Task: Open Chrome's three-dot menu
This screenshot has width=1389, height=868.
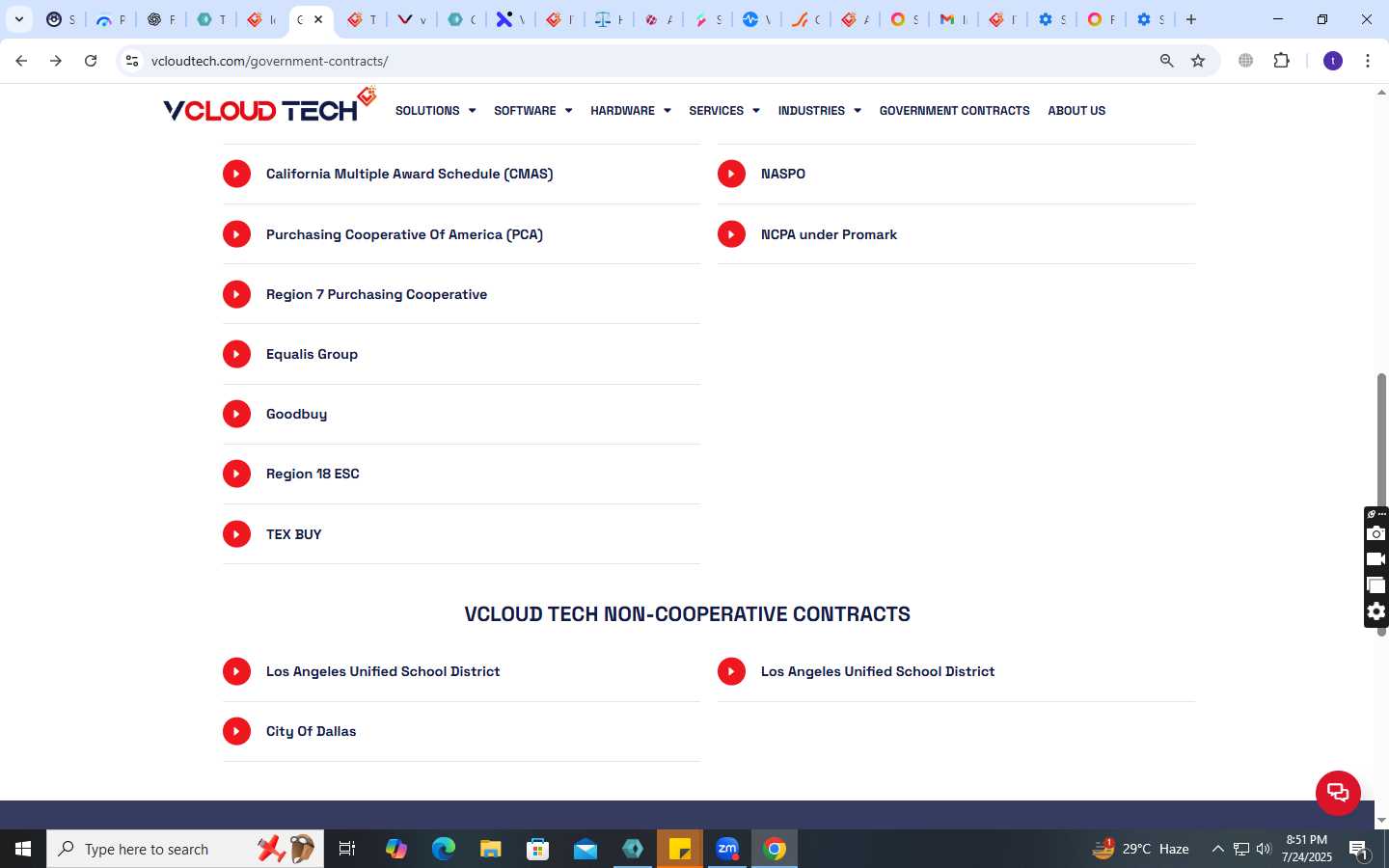Action: [x=1368, y=61]
